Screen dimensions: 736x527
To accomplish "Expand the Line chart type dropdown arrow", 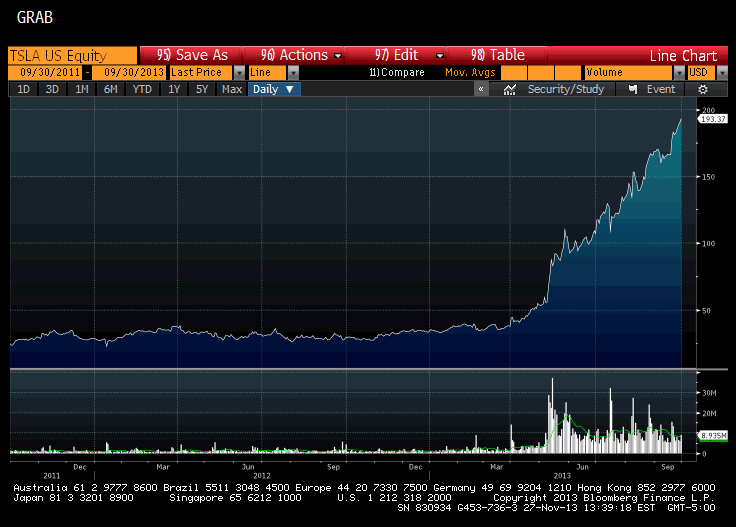I will 293,73.
